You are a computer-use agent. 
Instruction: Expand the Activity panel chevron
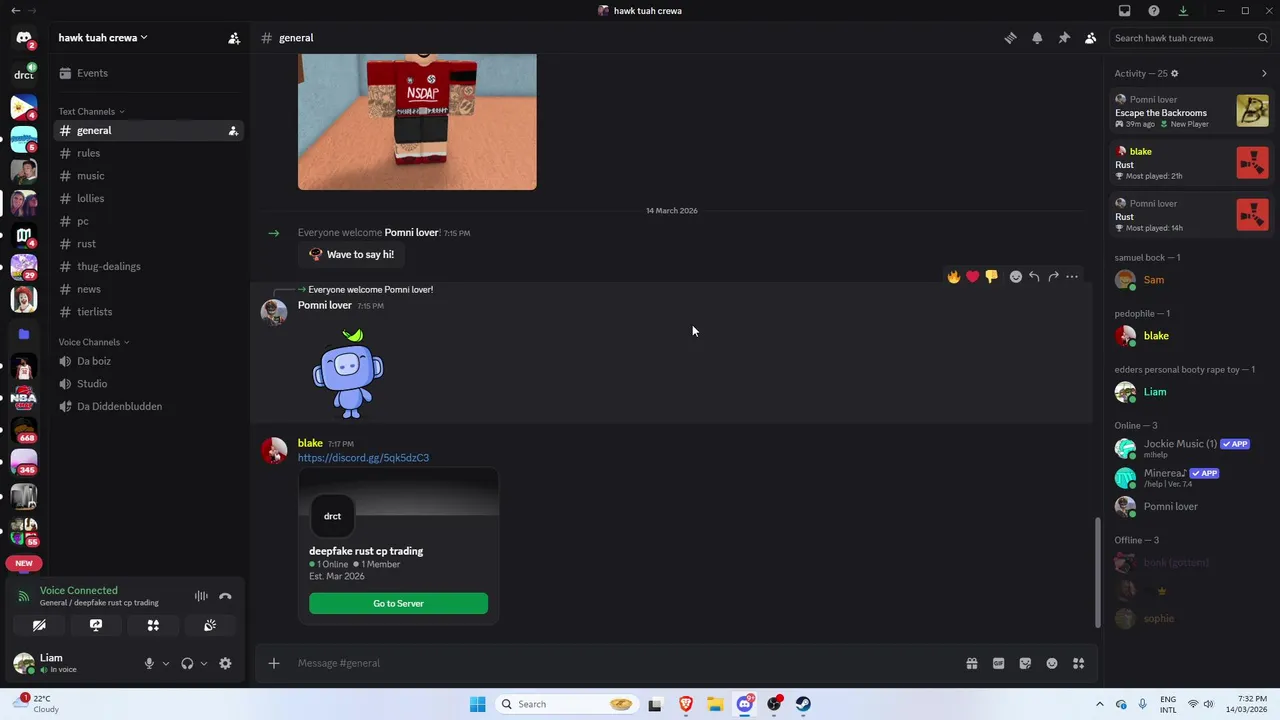pyautogui.click(x=1264, y=73)
